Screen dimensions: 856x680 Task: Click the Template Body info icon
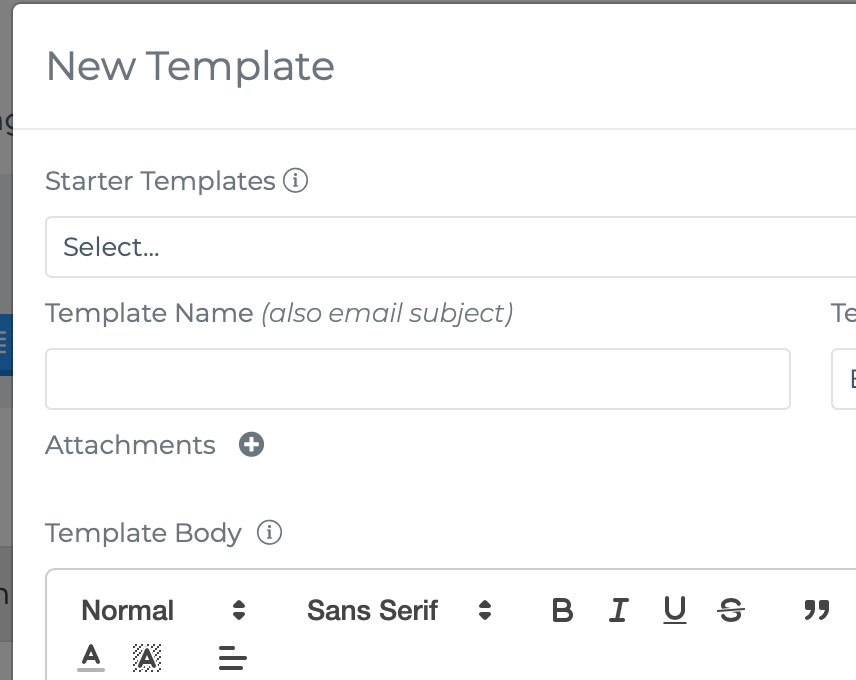[269, 532]
